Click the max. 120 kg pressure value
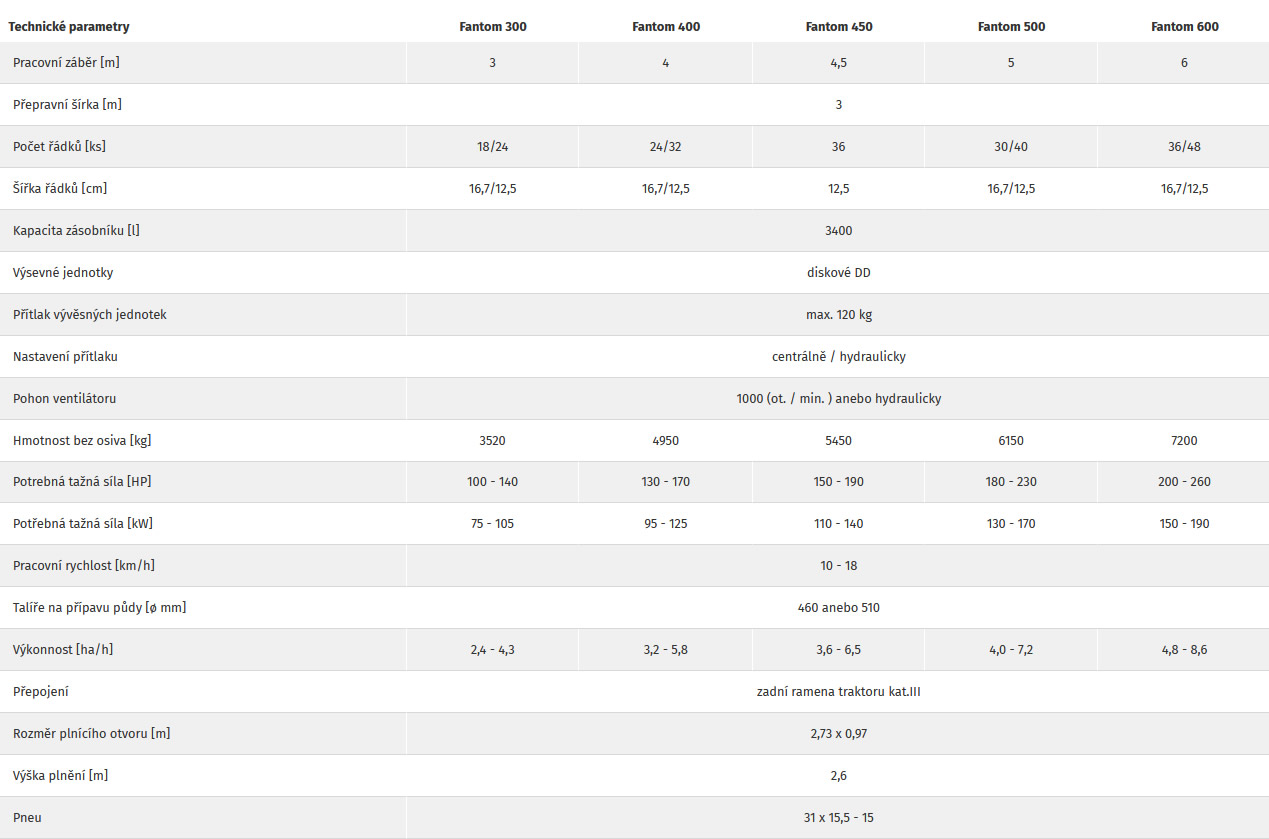Image resolution: width=1269 pixels, height=839 pixels. [x=838, y=315]
